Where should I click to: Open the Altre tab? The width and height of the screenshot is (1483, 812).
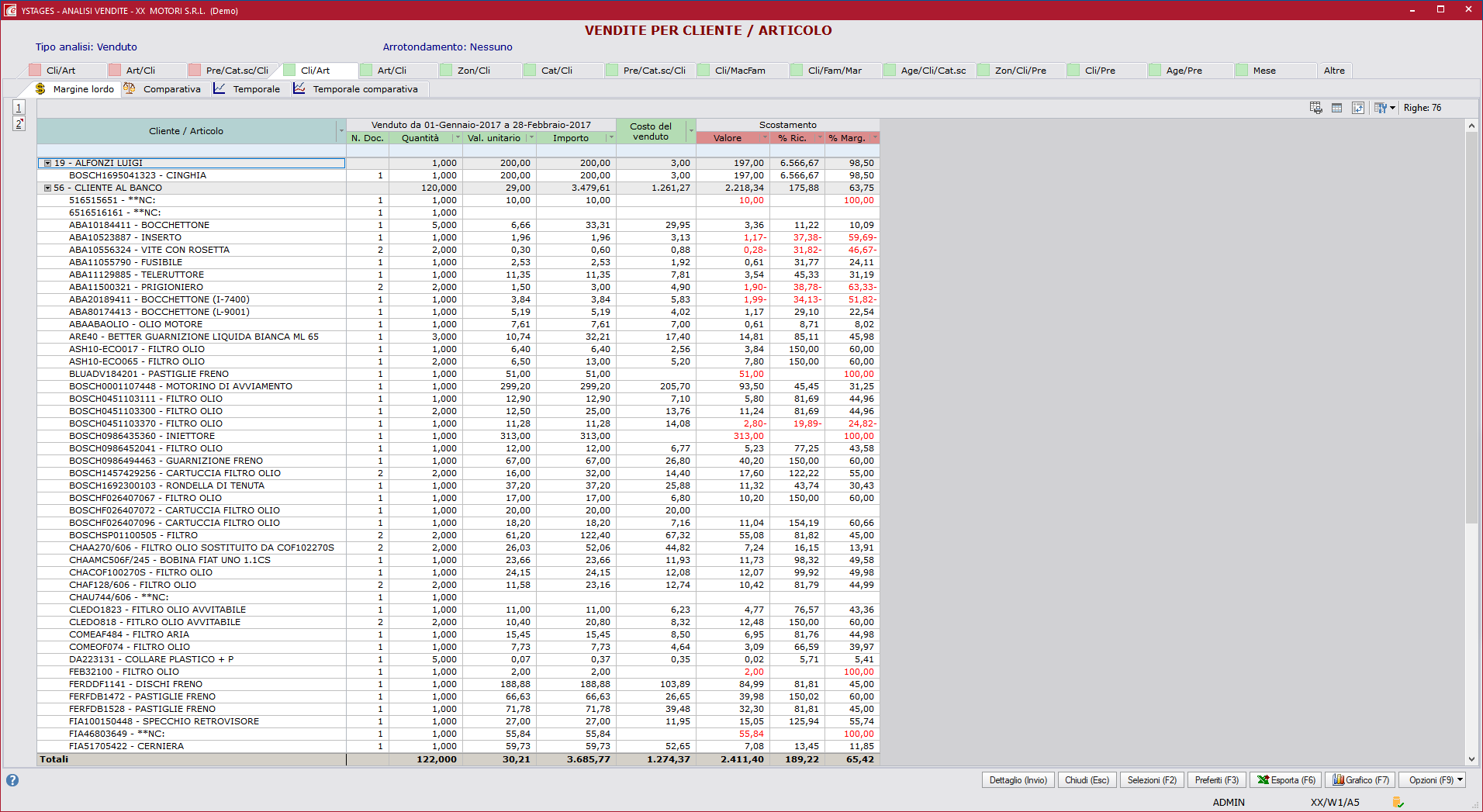pos(1334,71)
